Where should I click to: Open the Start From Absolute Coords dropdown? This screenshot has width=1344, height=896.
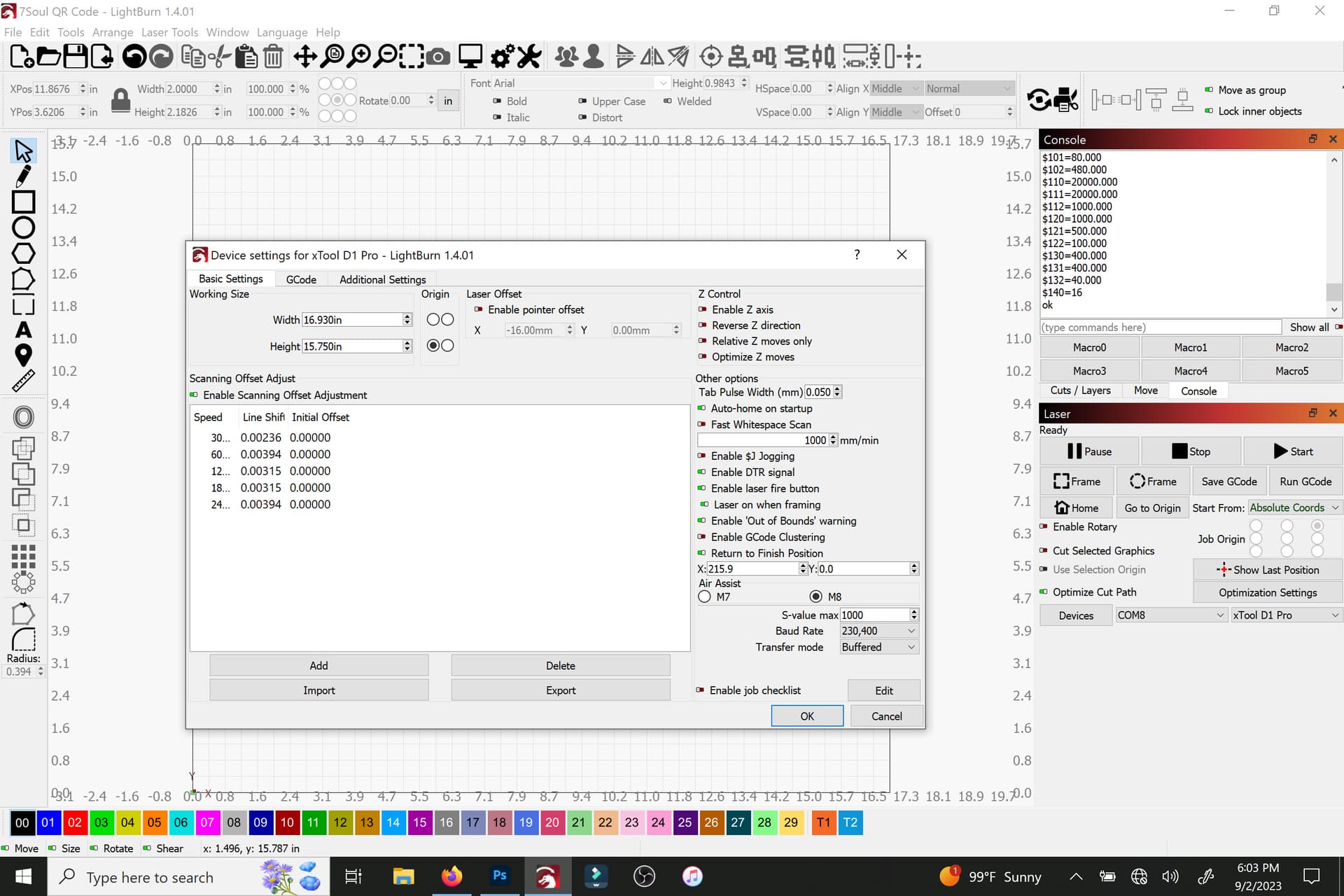click(1294, 507)
